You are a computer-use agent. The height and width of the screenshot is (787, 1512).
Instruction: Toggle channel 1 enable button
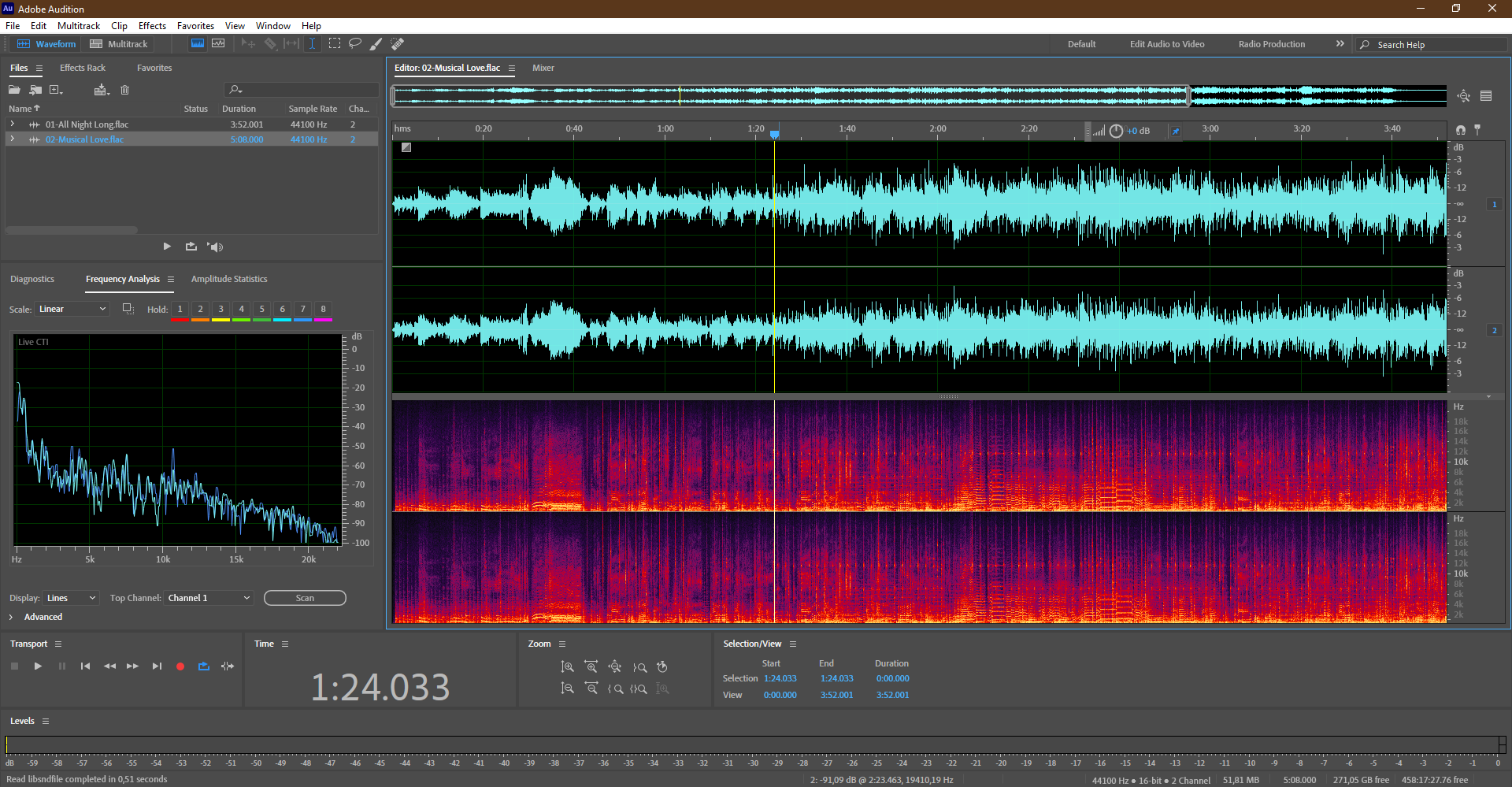[x=1495, y=204]
